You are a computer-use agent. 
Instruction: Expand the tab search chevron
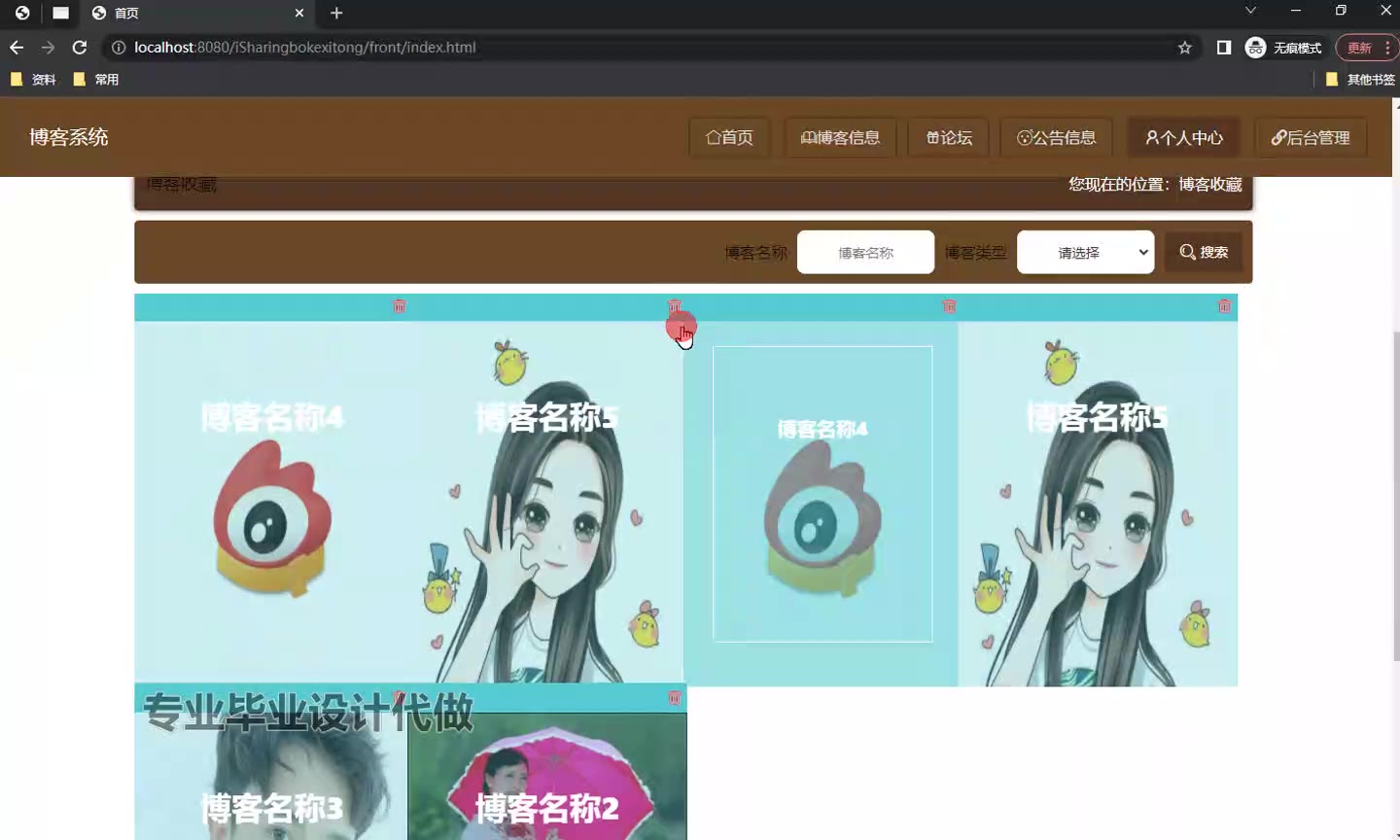point(1251,11)
